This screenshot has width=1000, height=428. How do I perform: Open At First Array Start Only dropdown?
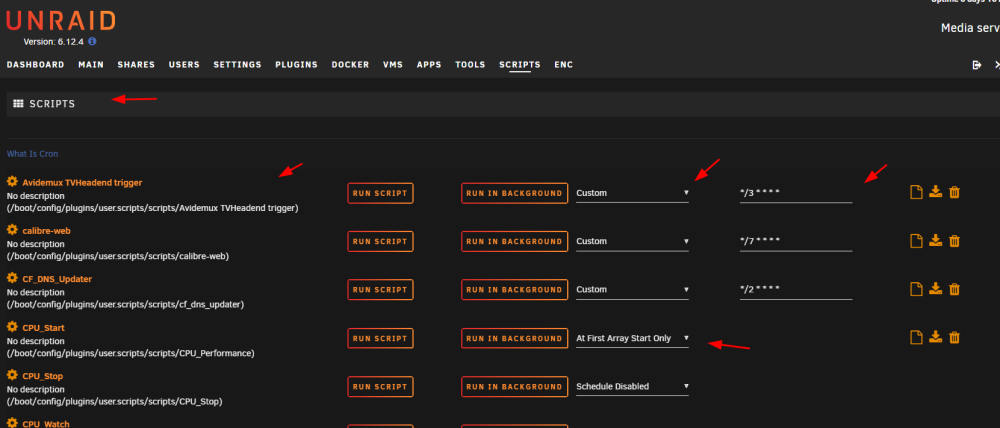point(632,338)
